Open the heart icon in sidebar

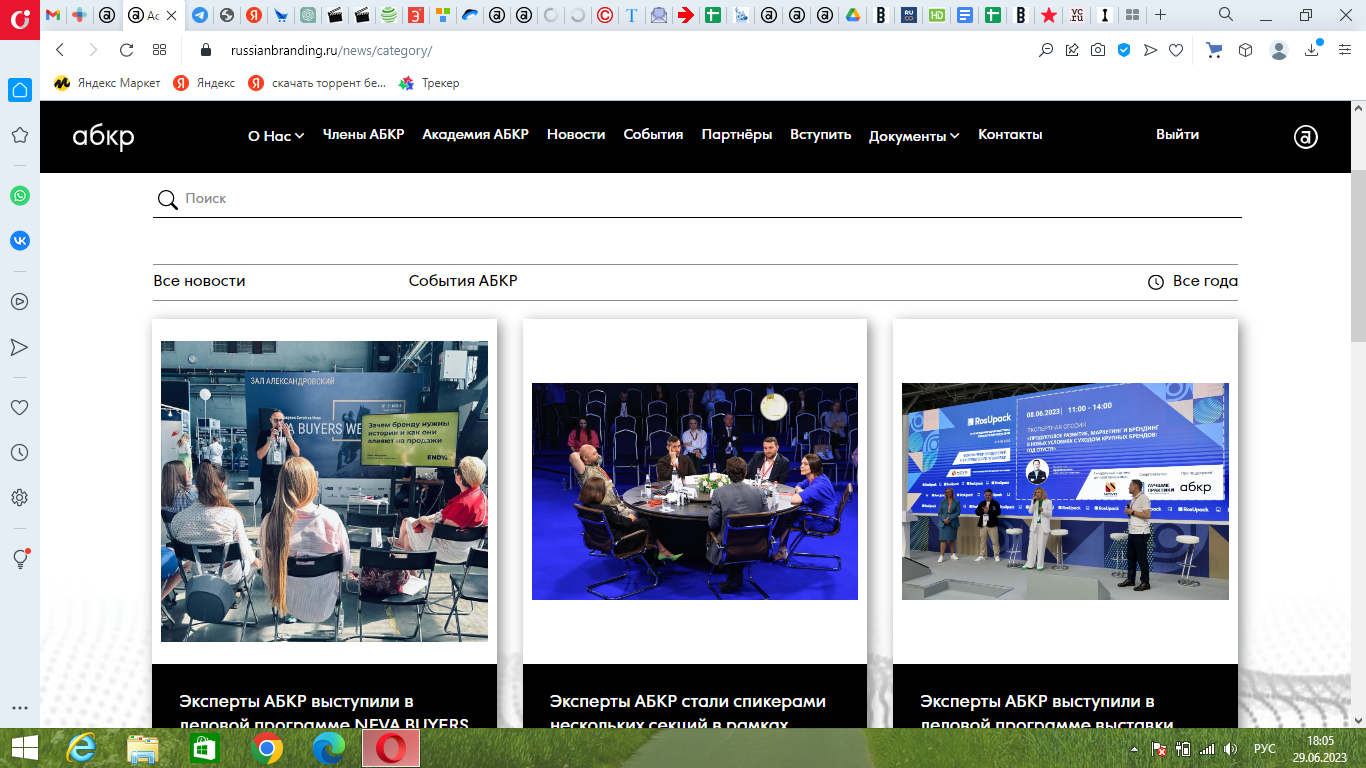click(19, 407)
